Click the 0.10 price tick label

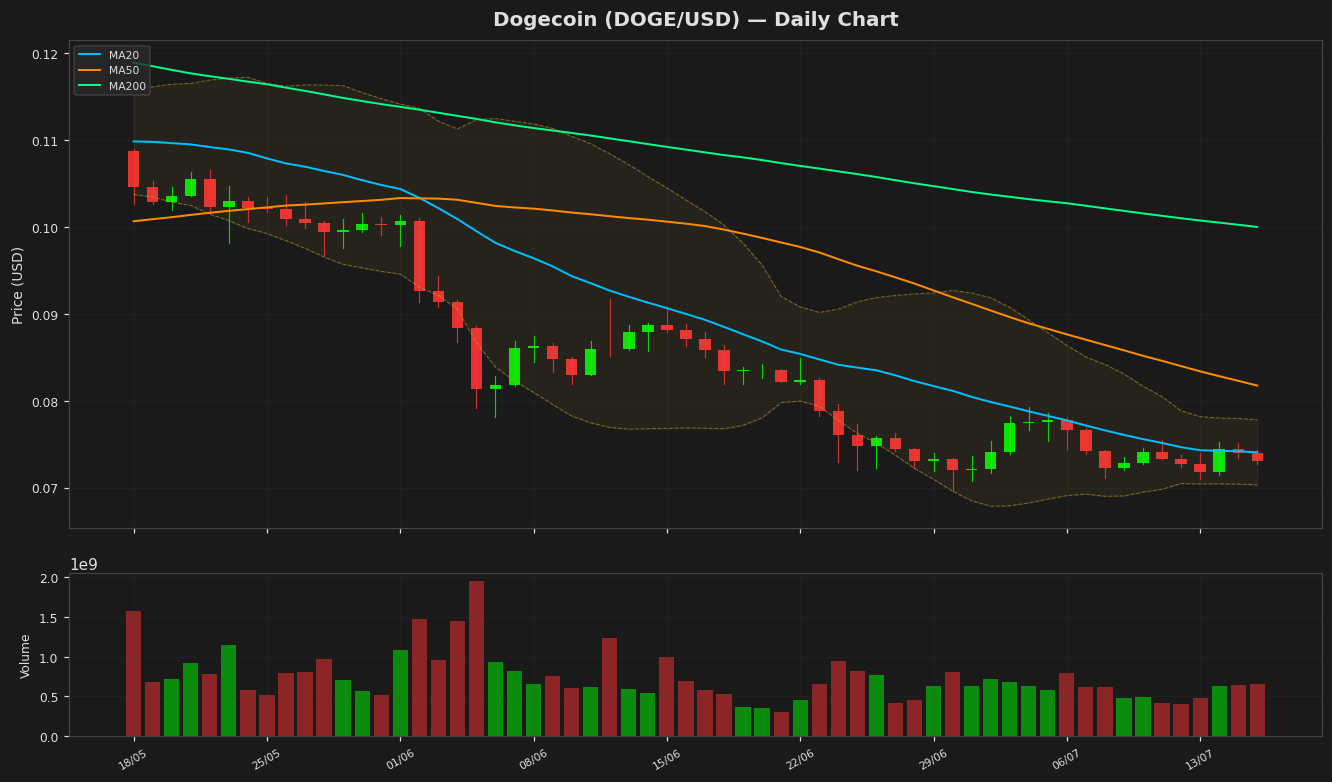[43, 228]
